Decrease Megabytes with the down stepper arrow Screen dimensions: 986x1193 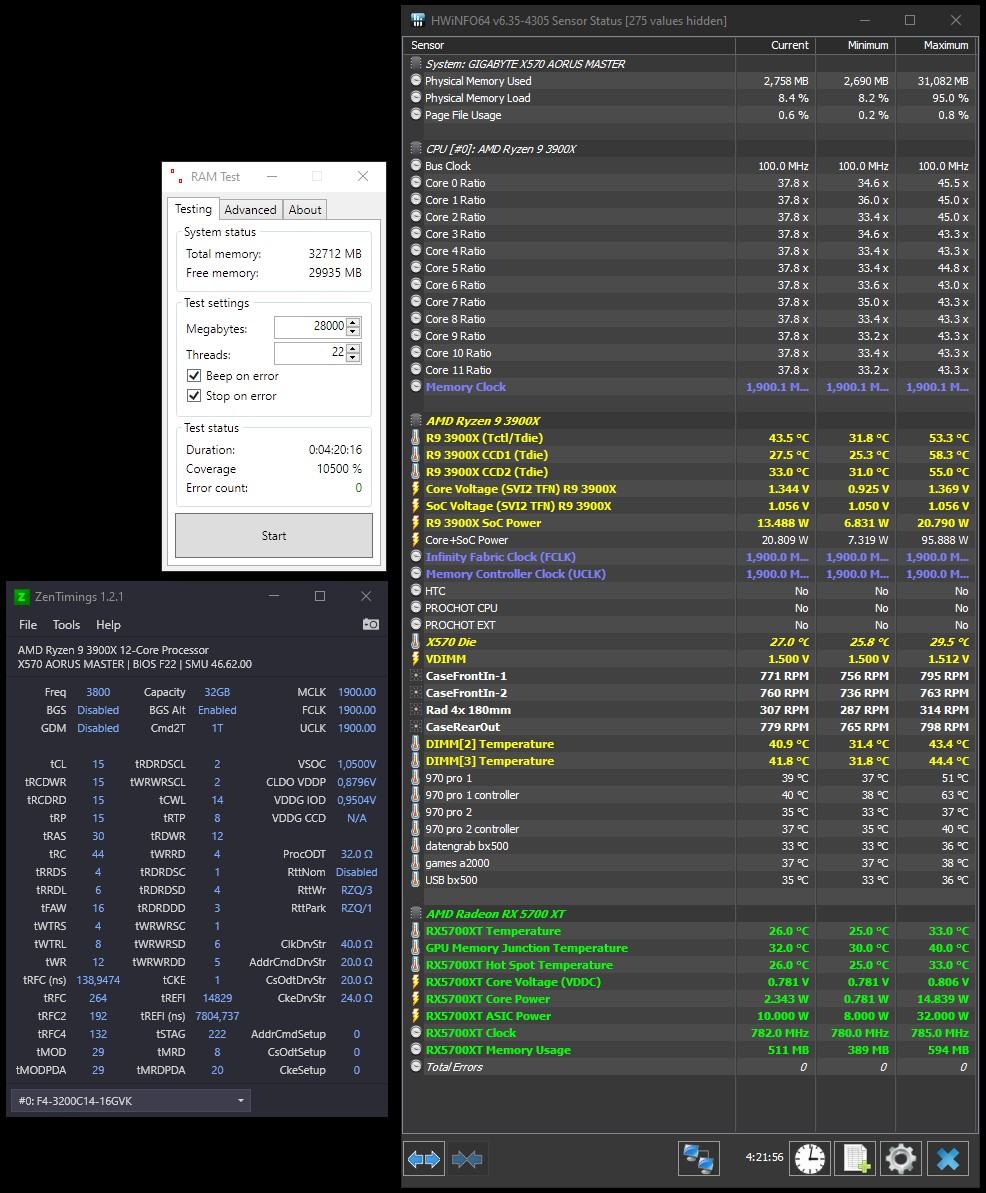(353, 331)
